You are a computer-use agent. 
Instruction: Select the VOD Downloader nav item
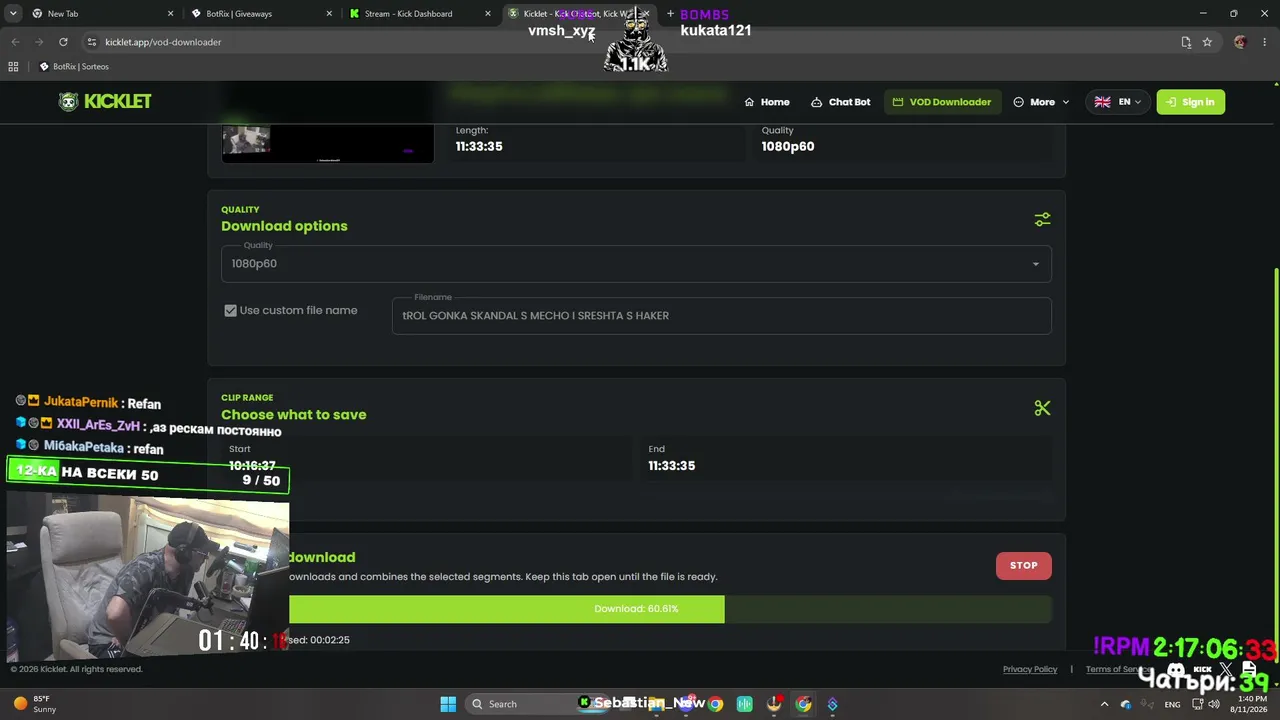pyautogui.click(x=942, y=102)
